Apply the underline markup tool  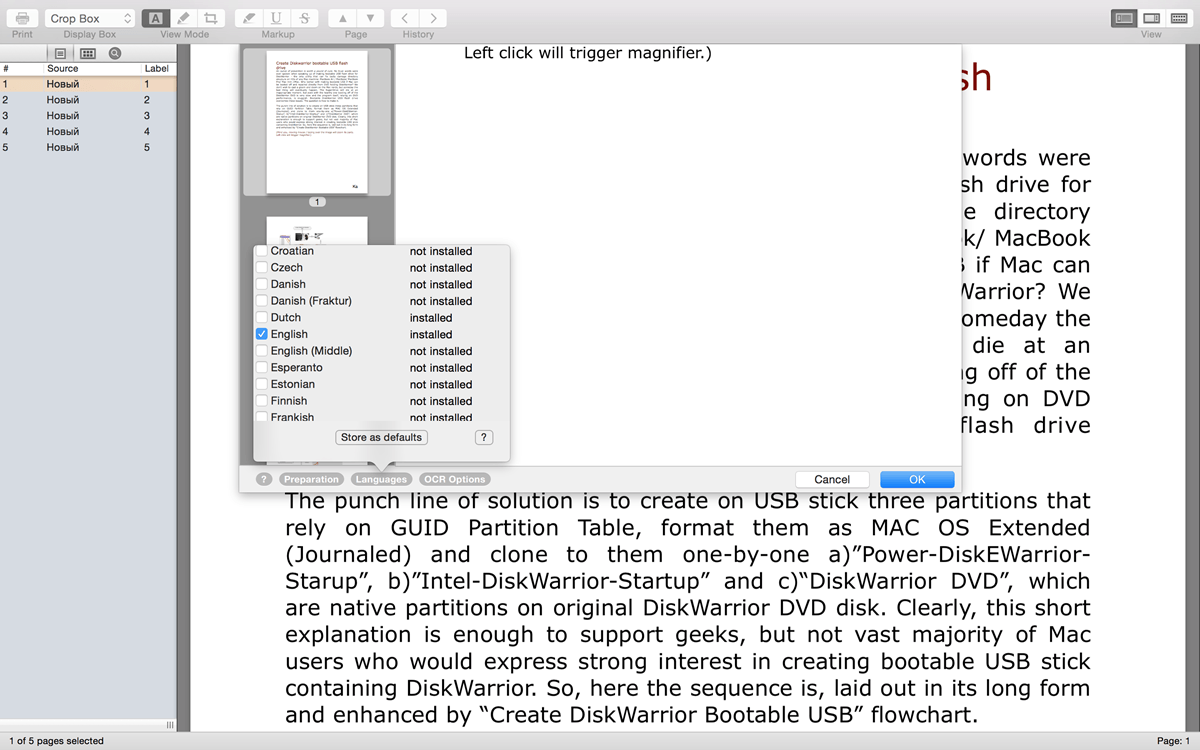tap(277, 18)
